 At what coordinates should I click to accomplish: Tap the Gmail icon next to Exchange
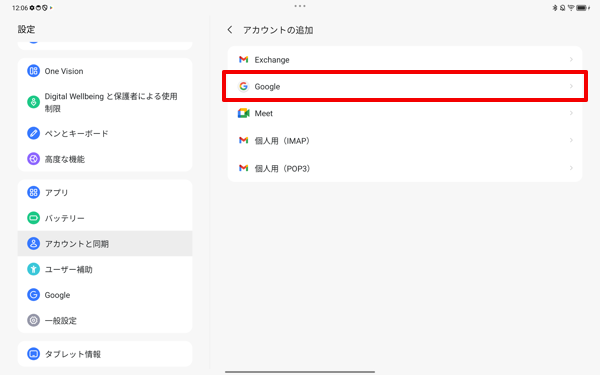tap(243, 59)
